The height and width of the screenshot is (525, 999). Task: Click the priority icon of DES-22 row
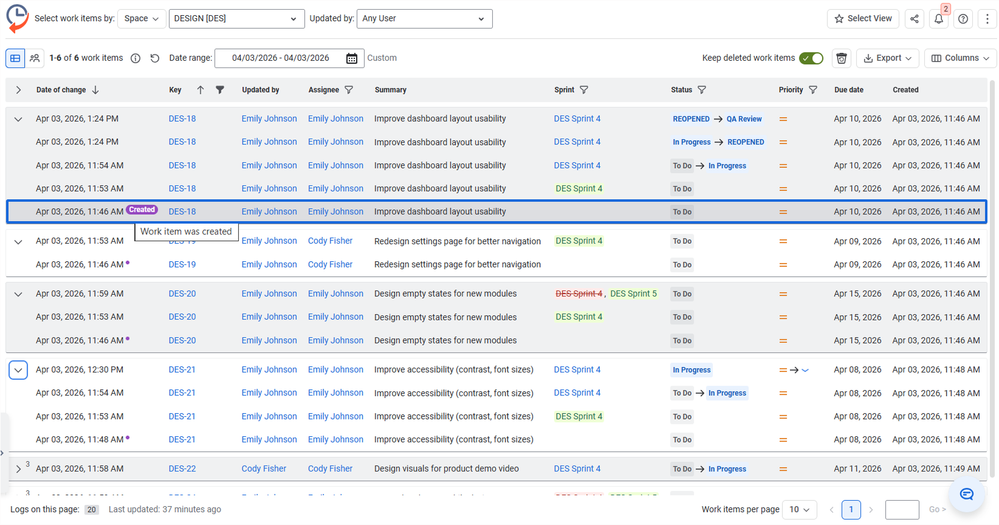(783, 469)
